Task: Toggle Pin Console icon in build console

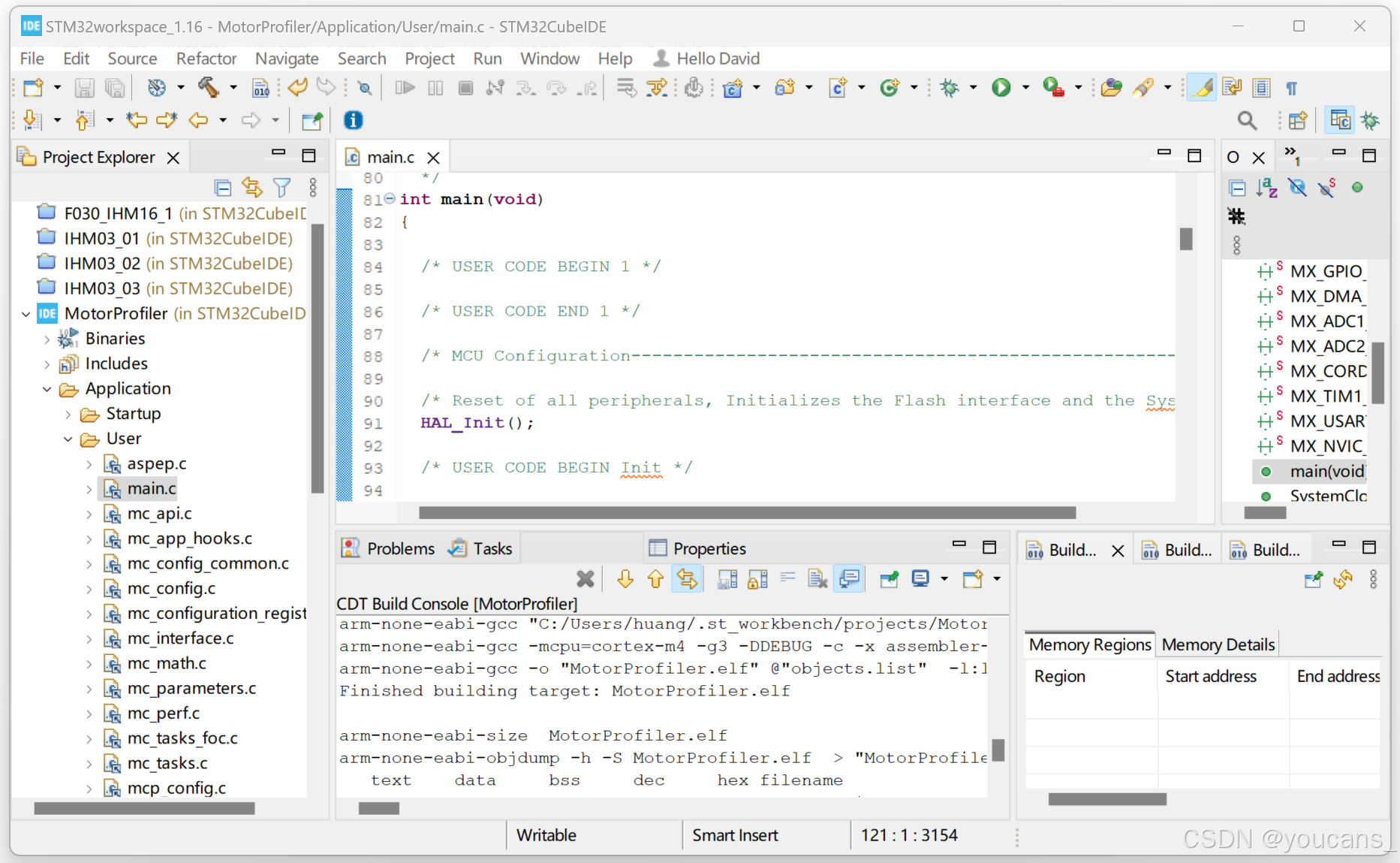Action: tap(889, 579)
